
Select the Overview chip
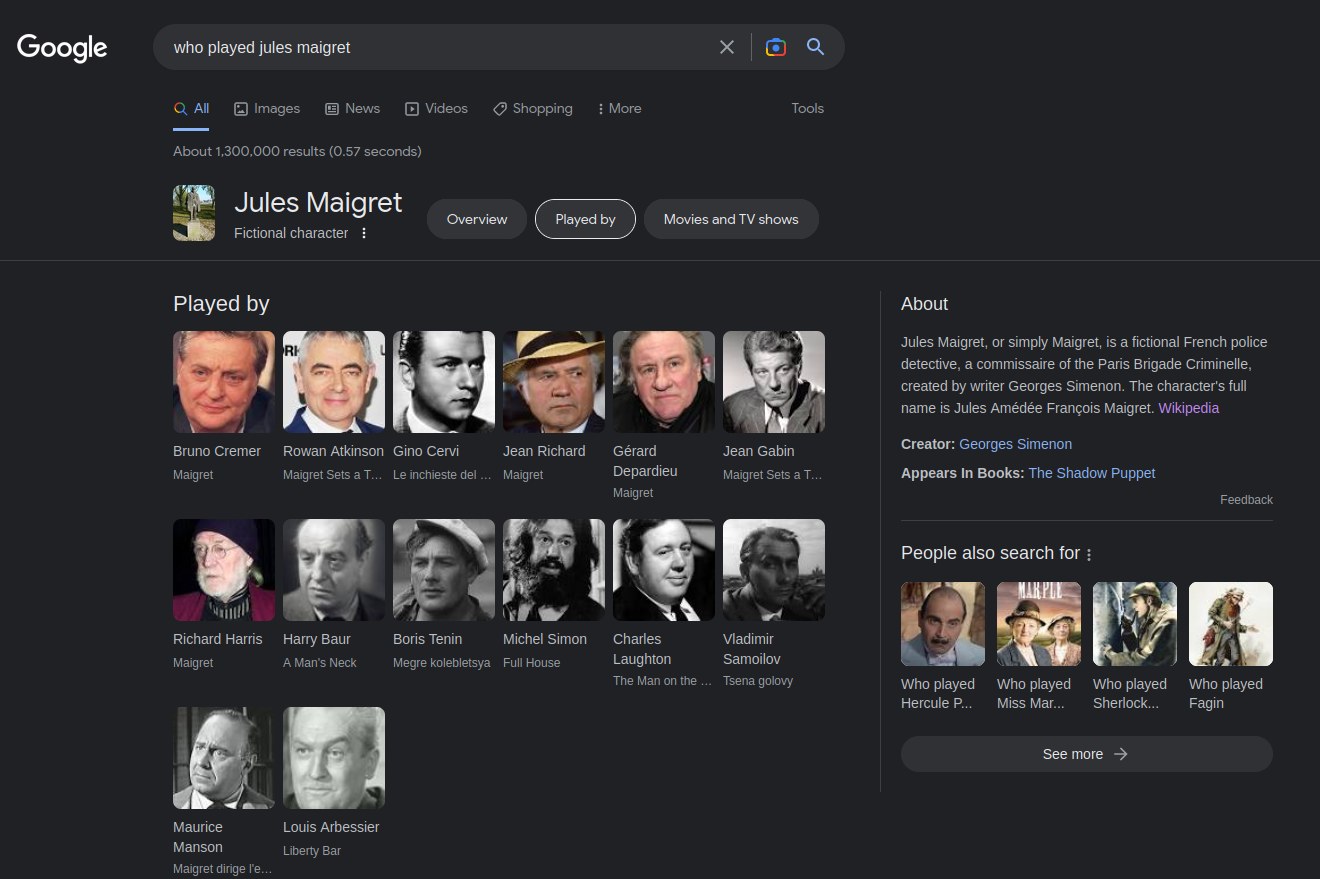tap(477, 219)
